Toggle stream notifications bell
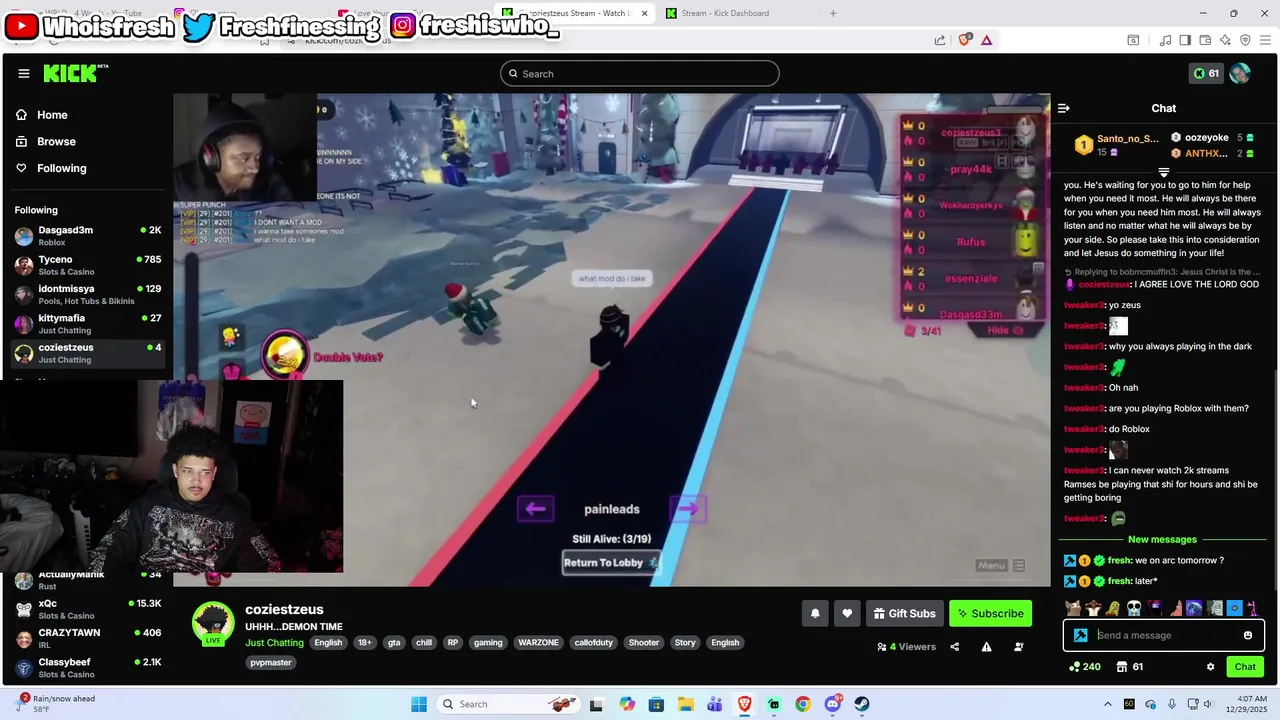1280x720 pixels. (815, 613)
